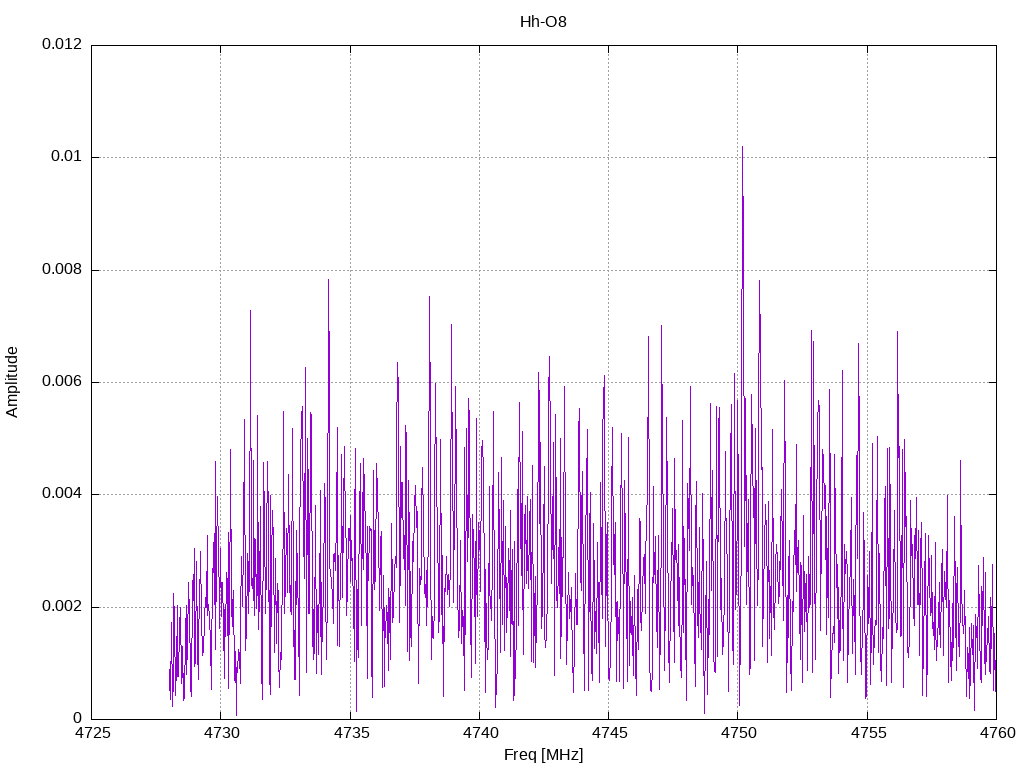Click the 4735 x-axis tick label

[350, 733]
